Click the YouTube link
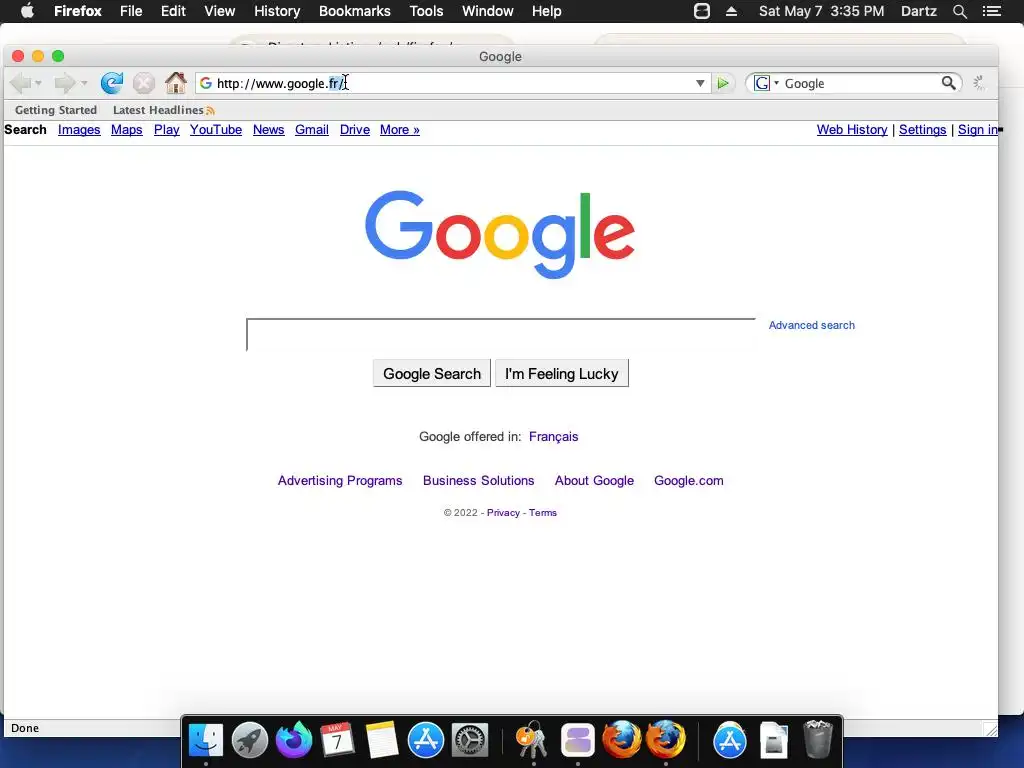The height and width of the screenshot is (768, 1024). 216,130
